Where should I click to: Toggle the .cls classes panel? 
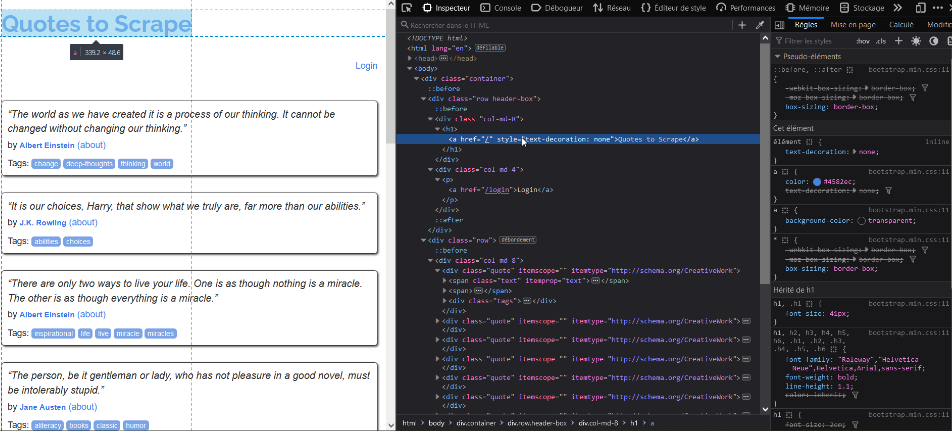click(880, 41)
